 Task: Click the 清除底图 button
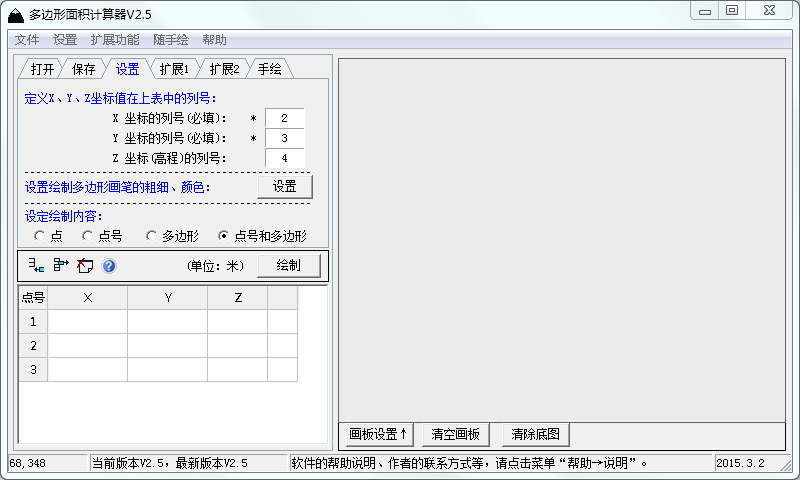[x=535, y=435]
